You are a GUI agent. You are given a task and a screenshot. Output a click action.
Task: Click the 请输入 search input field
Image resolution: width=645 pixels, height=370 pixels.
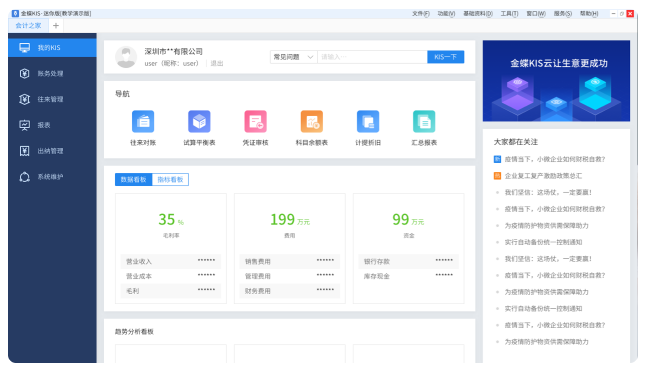372,57
